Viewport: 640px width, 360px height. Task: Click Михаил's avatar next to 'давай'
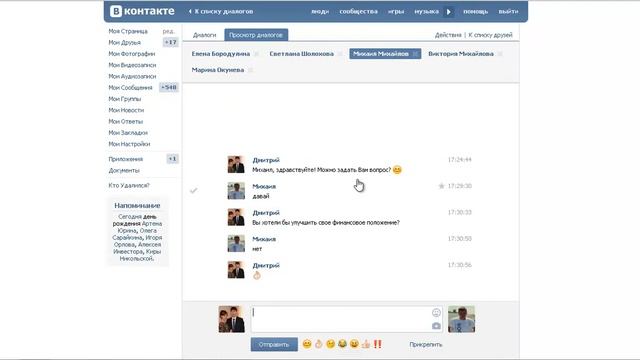(236, 191)
